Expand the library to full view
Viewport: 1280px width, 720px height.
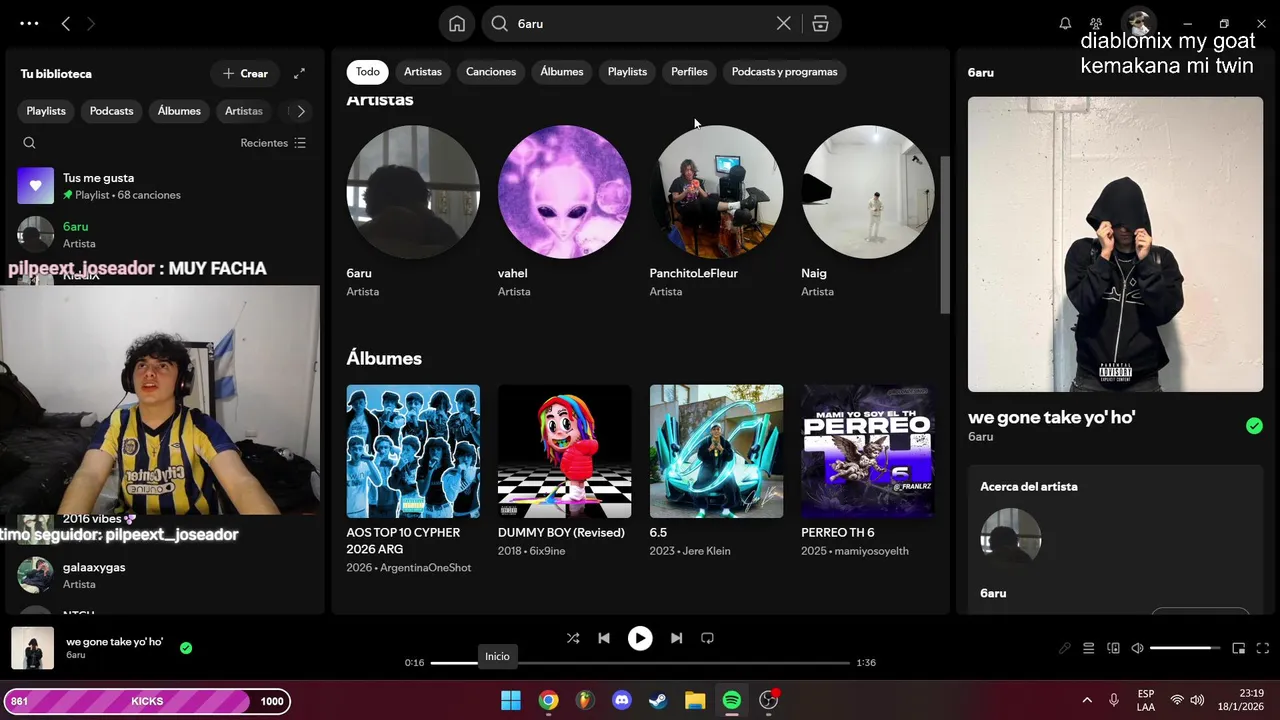click(x=299, y=73)
